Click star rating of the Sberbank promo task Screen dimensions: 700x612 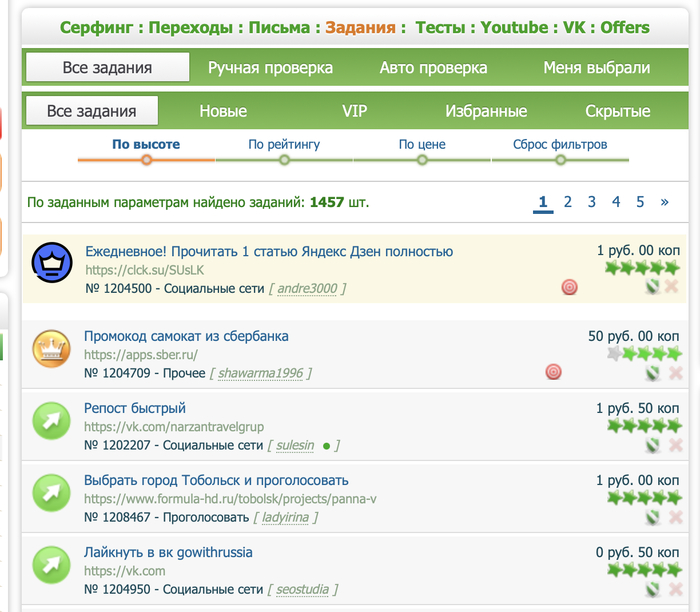[x=644, y=354]
